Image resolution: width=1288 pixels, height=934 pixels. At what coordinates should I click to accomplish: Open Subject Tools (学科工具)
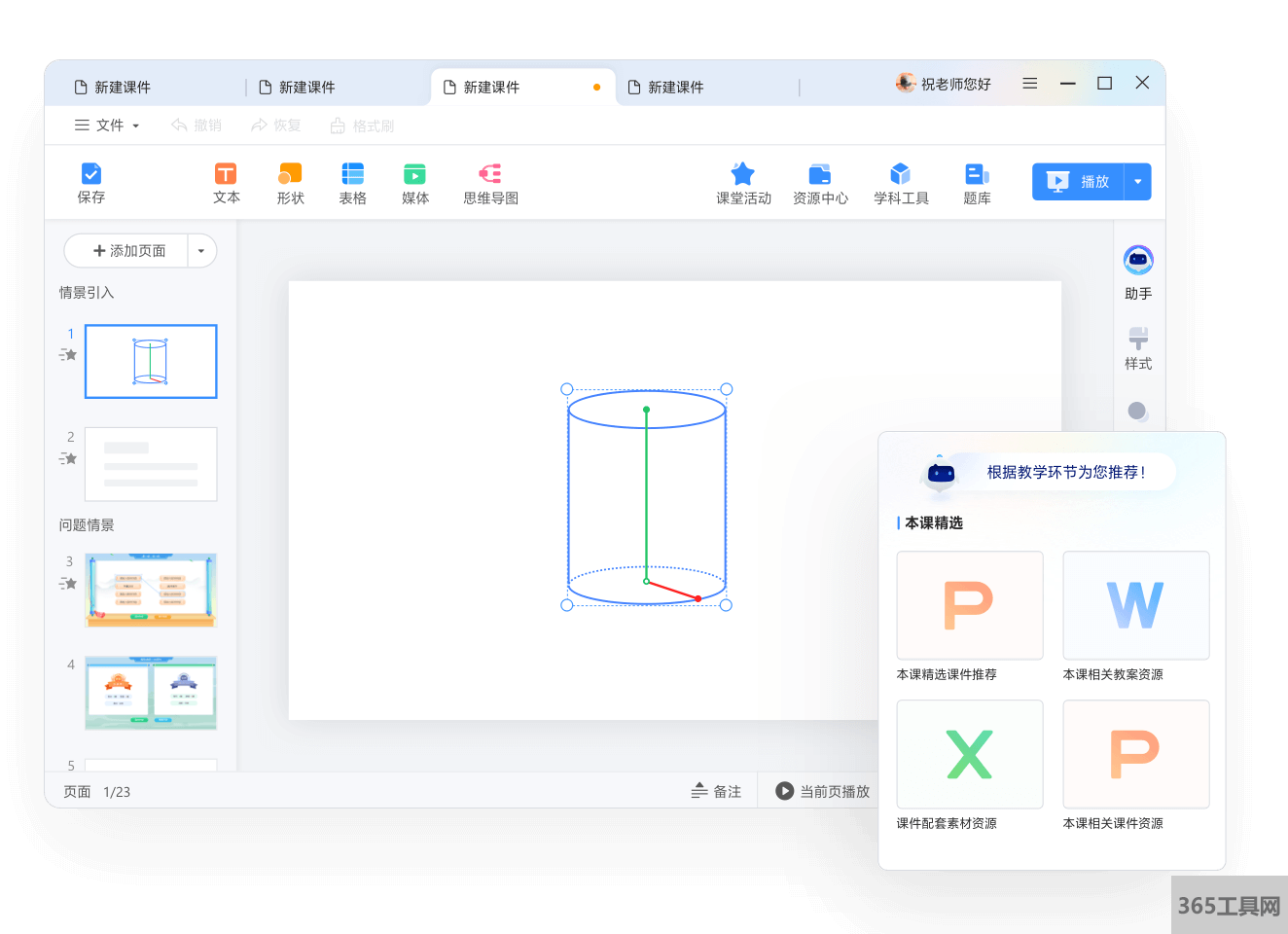point(901,175)
